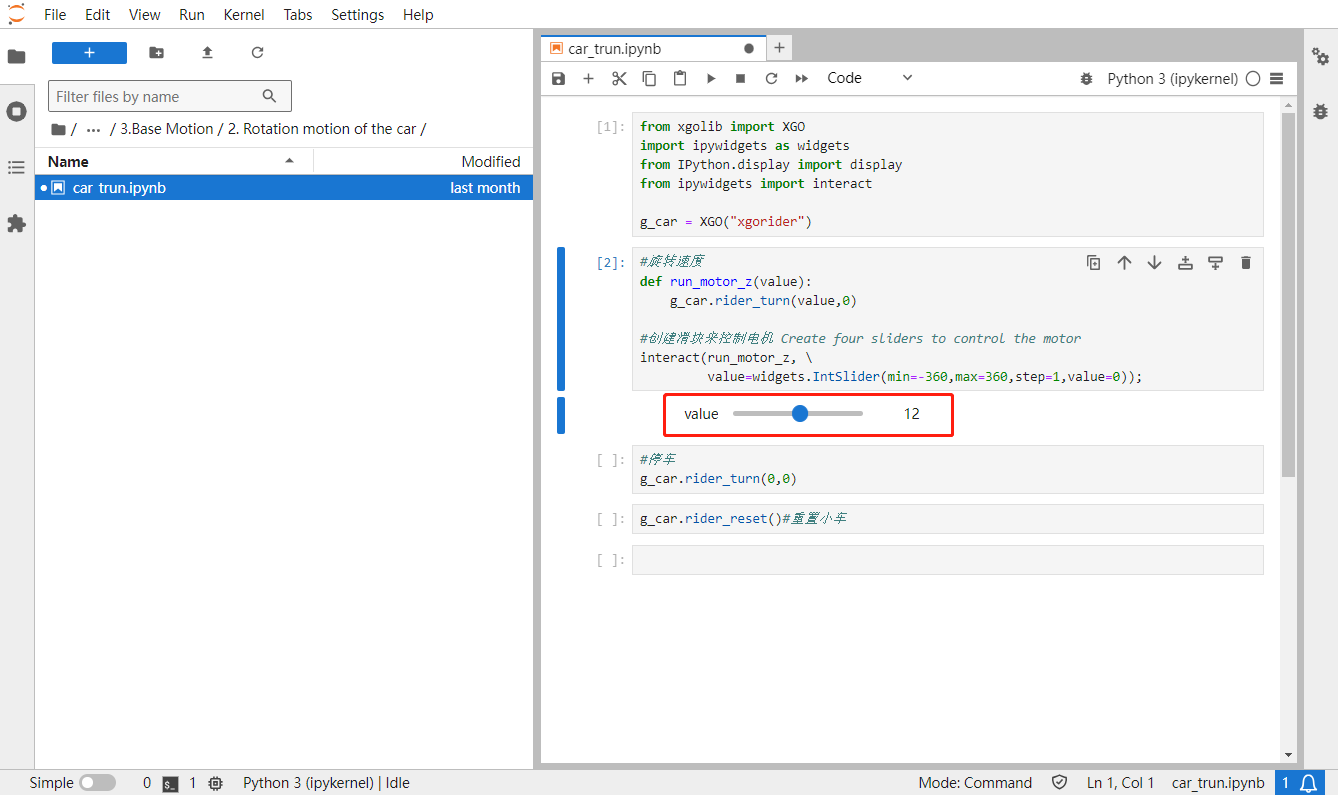Open the File Browser sidebar icon
The width and height of the screenshot is (1338, 795).
point(16,56)
